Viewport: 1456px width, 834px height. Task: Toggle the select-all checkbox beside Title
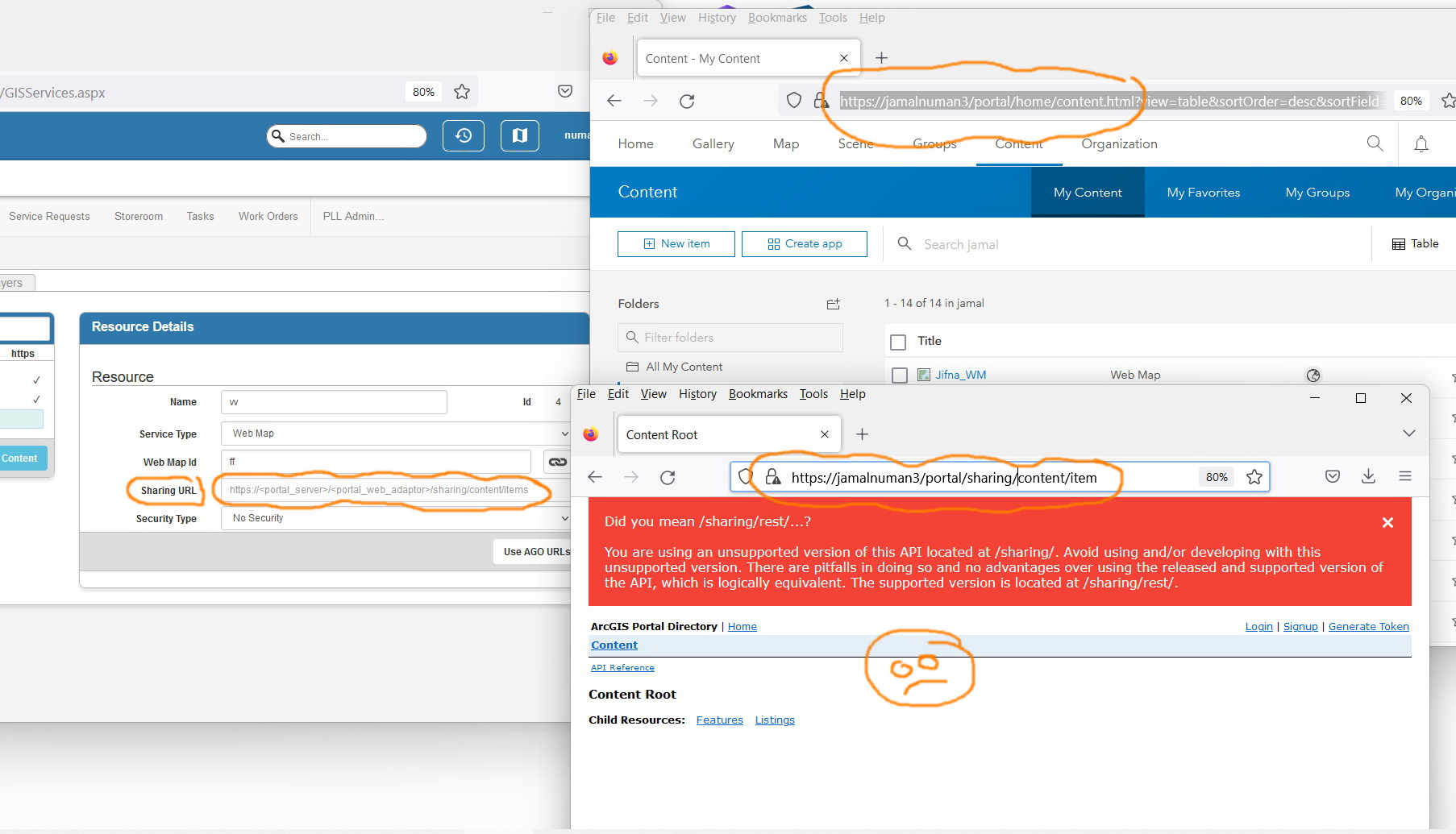(898, 342)
